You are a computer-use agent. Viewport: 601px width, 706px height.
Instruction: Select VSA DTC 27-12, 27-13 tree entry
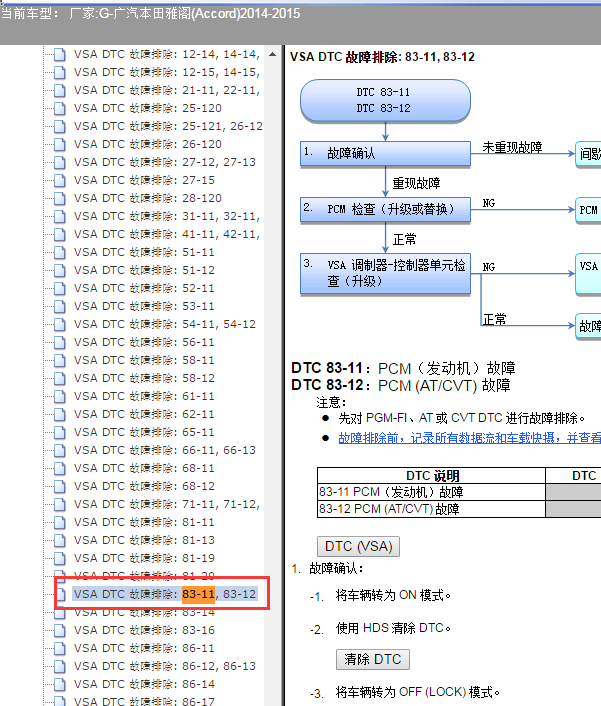tap(165, 162)
